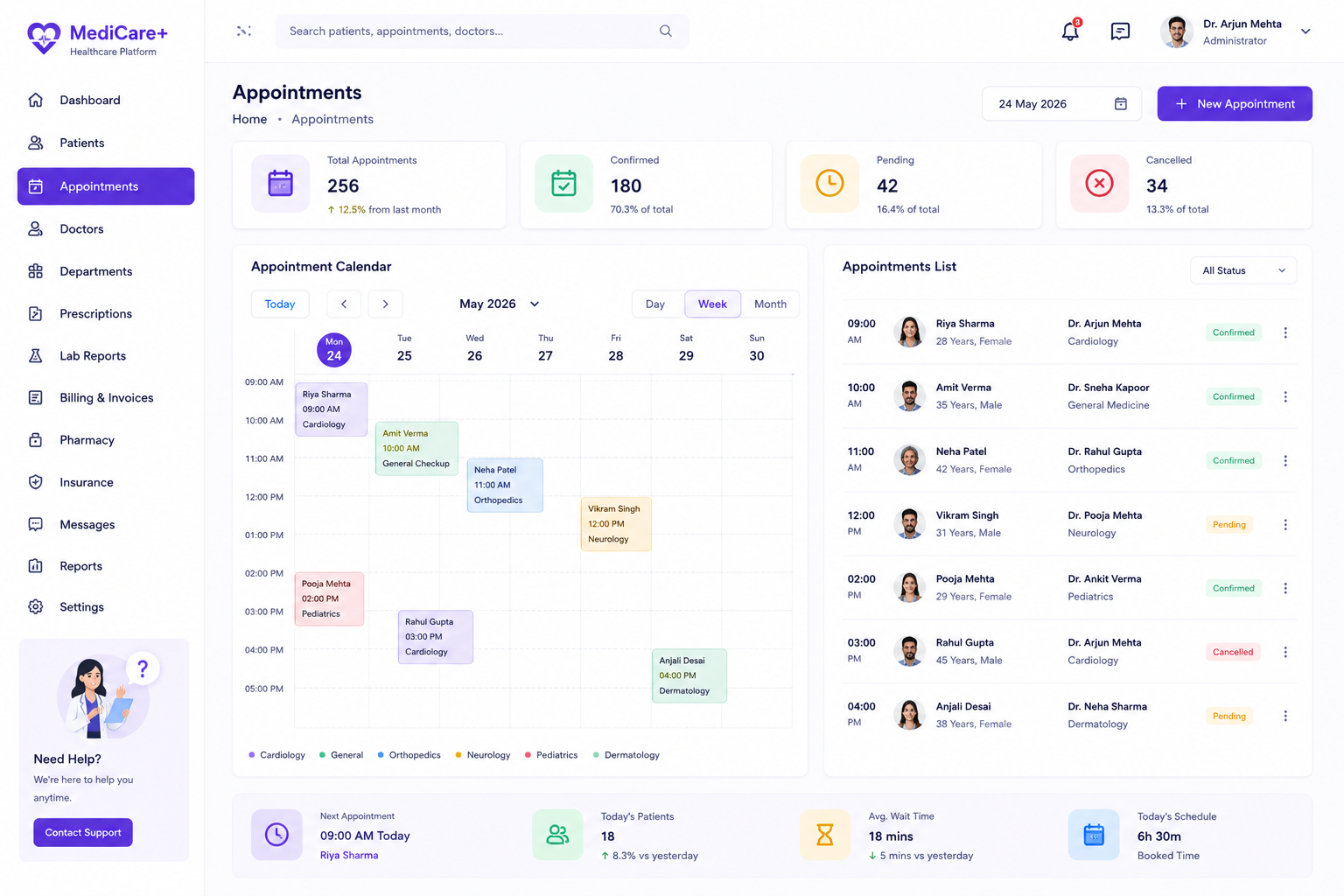Screen dimensions: 1344x896
Task: Click the Neurology legend color dot
Action: coord(458,754)
